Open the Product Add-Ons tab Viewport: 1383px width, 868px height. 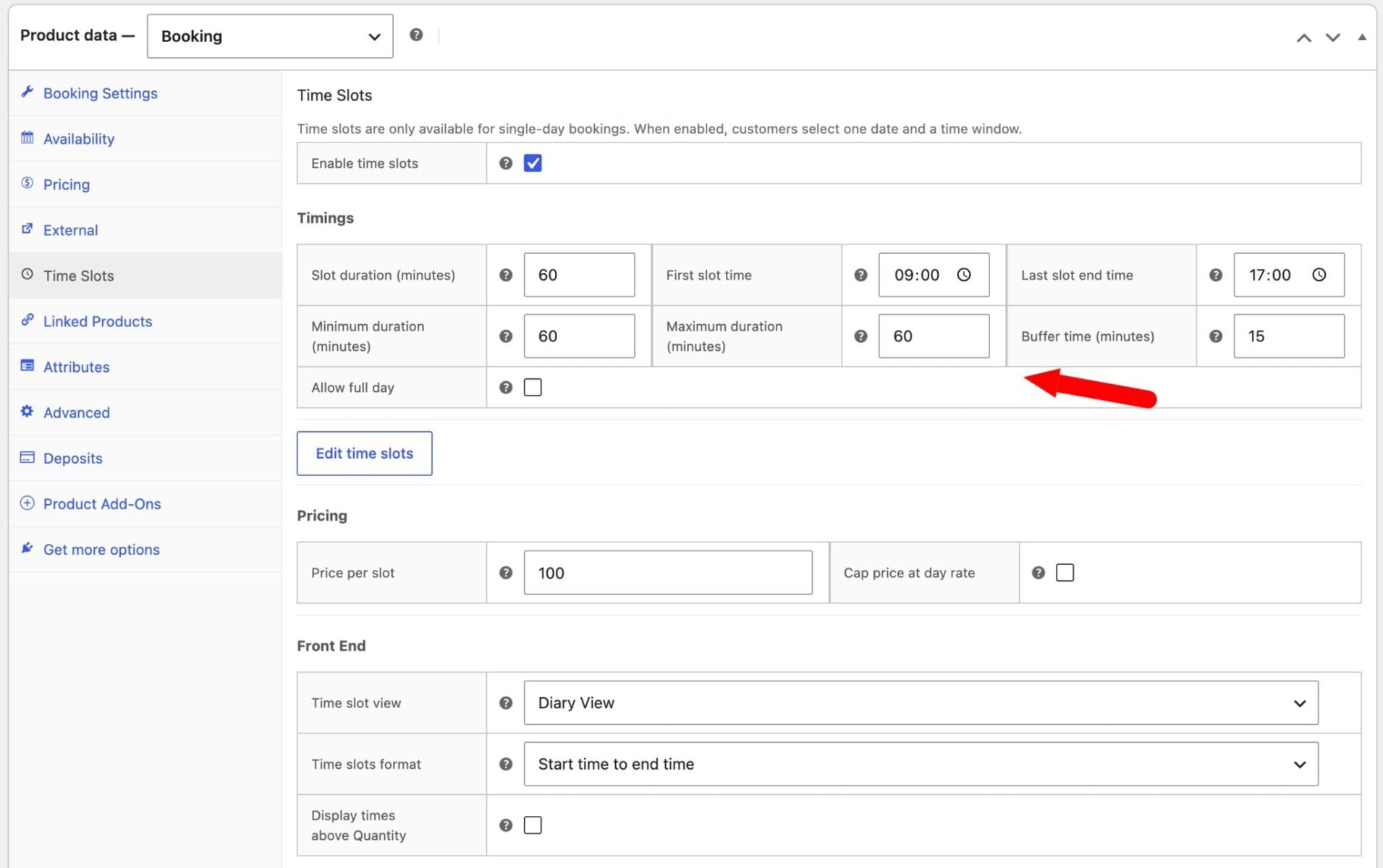pyautogui.click(x=145, y=503)
